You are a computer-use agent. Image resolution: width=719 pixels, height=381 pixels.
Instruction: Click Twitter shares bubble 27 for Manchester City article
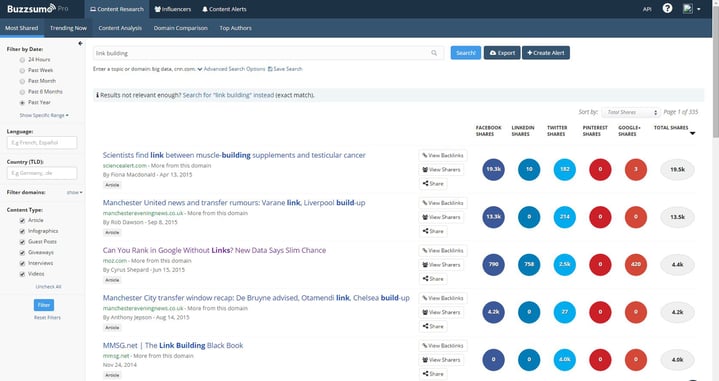coord(564,312)
